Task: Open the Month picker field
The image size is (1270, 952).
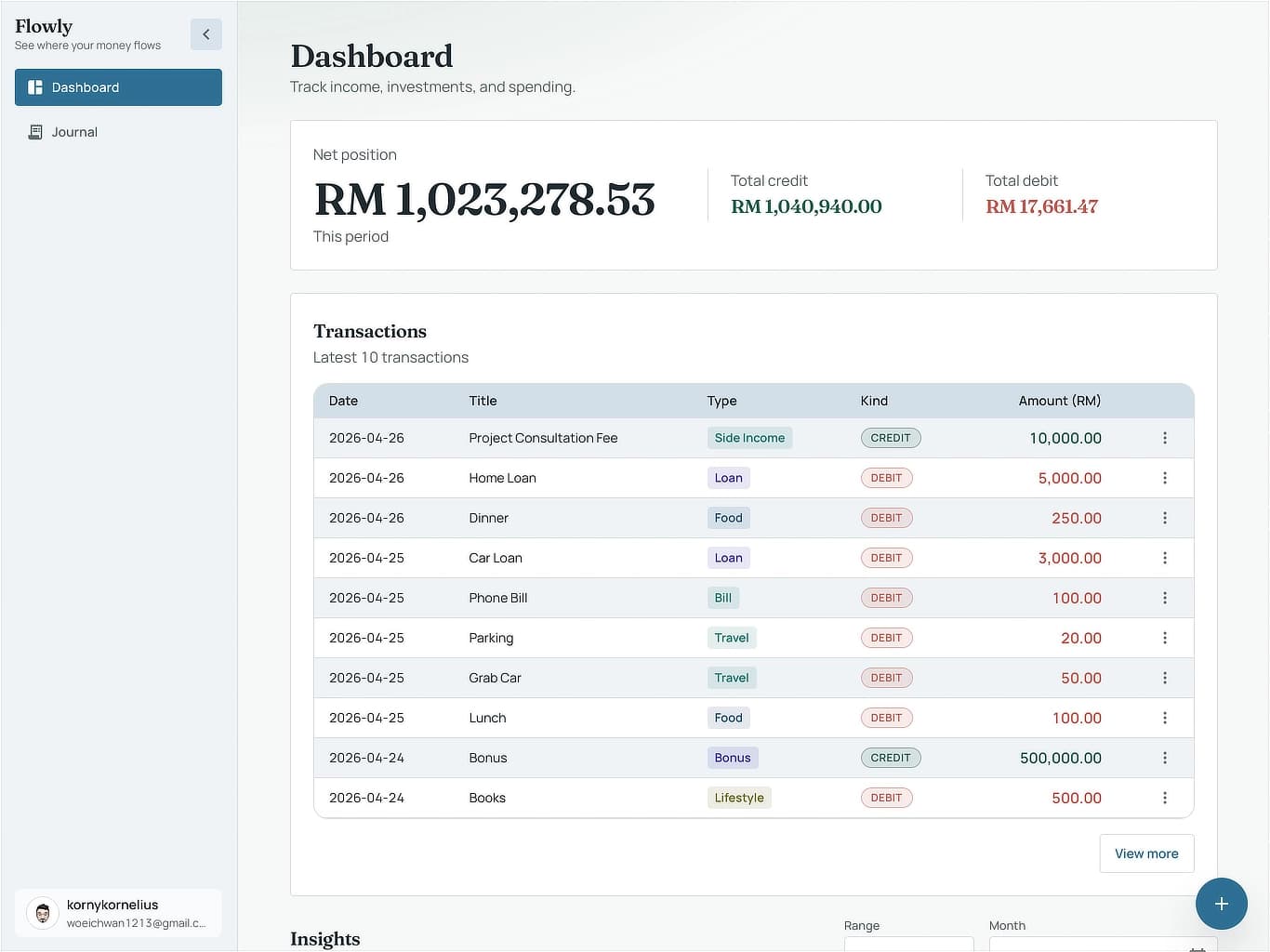Action: tap(1097, 944)
